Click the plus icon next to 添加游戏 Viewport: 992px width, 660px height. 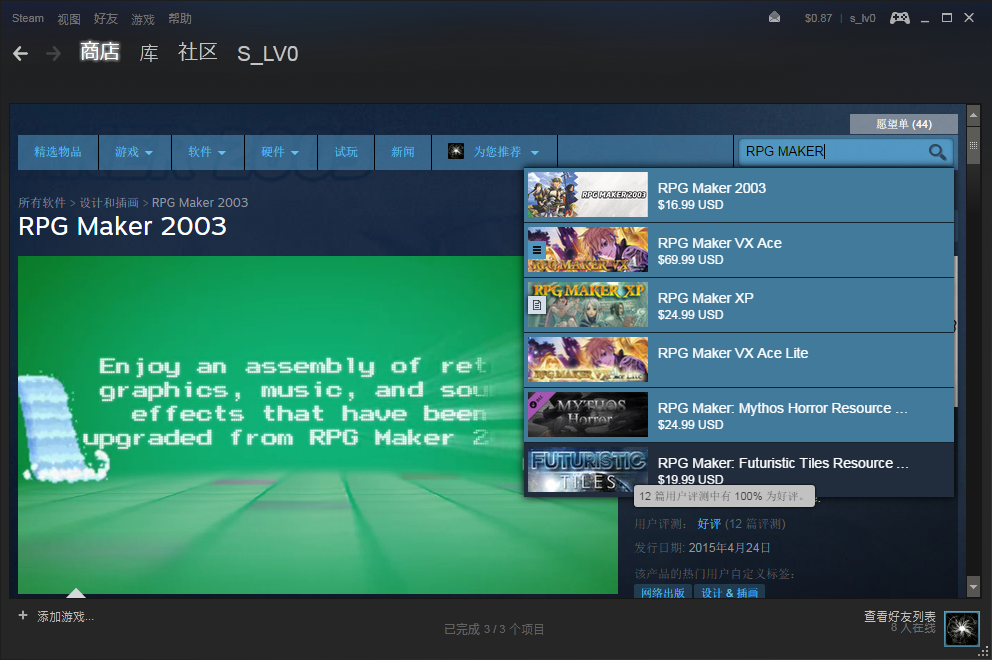click(23, 615)
